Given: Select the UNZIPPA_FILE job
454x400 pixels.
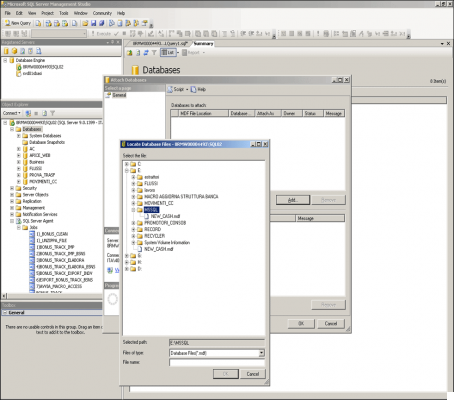Looking at the screenshot, I should click(x=51, y=241).
